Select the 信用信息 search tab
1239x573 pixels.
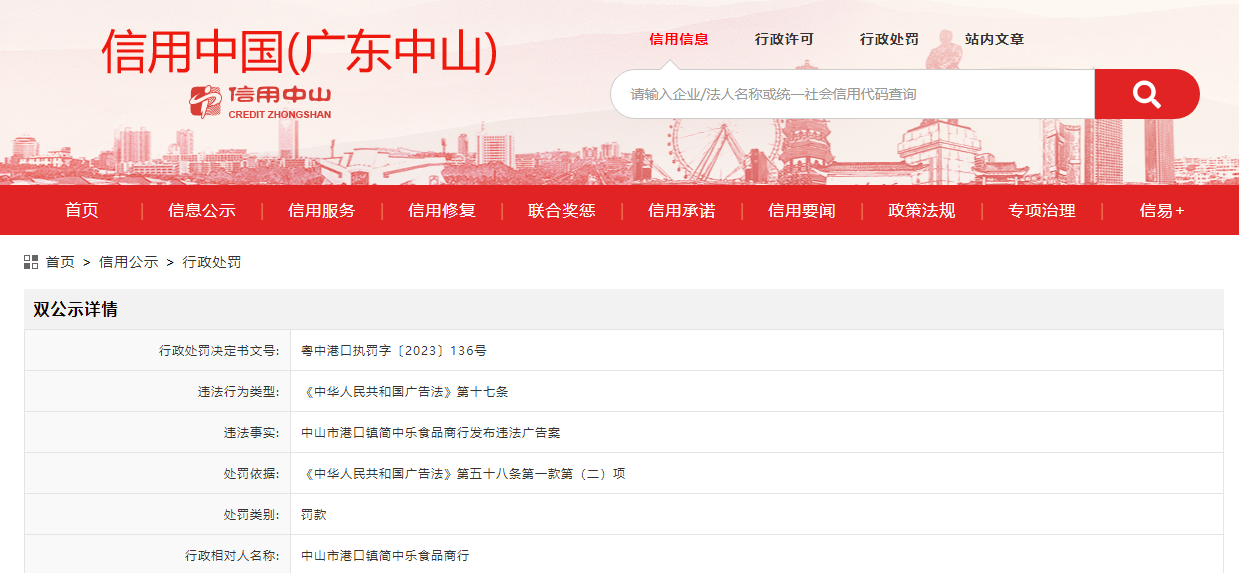click(678, 40)
